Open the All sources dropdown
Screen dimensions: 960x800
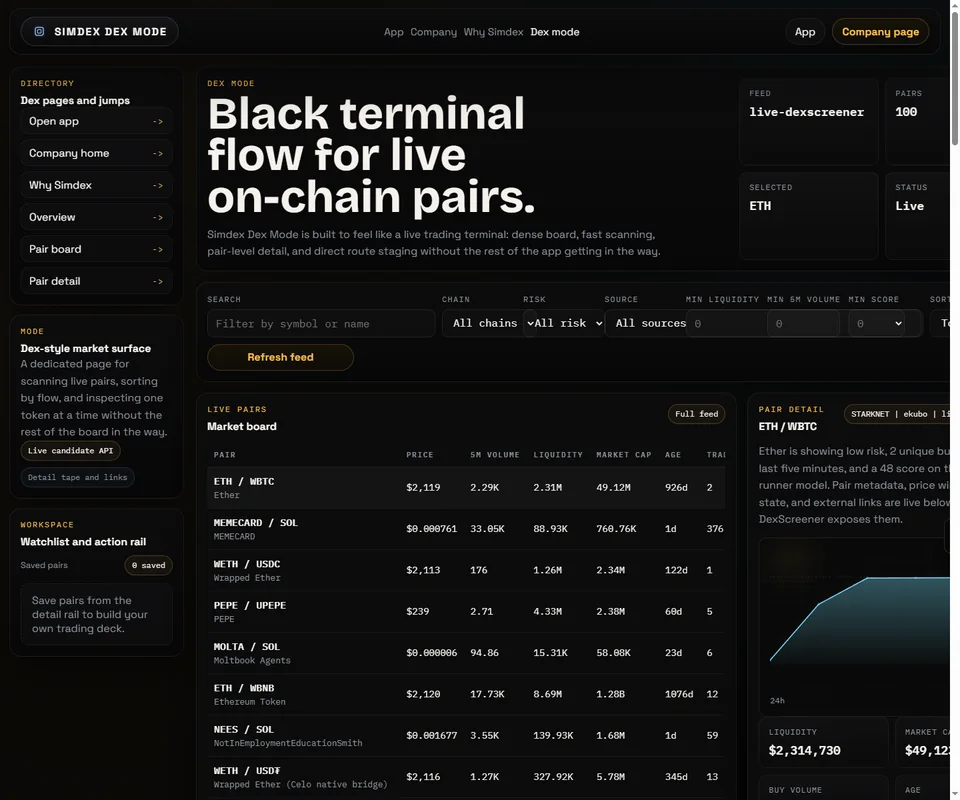coord(645,323)
